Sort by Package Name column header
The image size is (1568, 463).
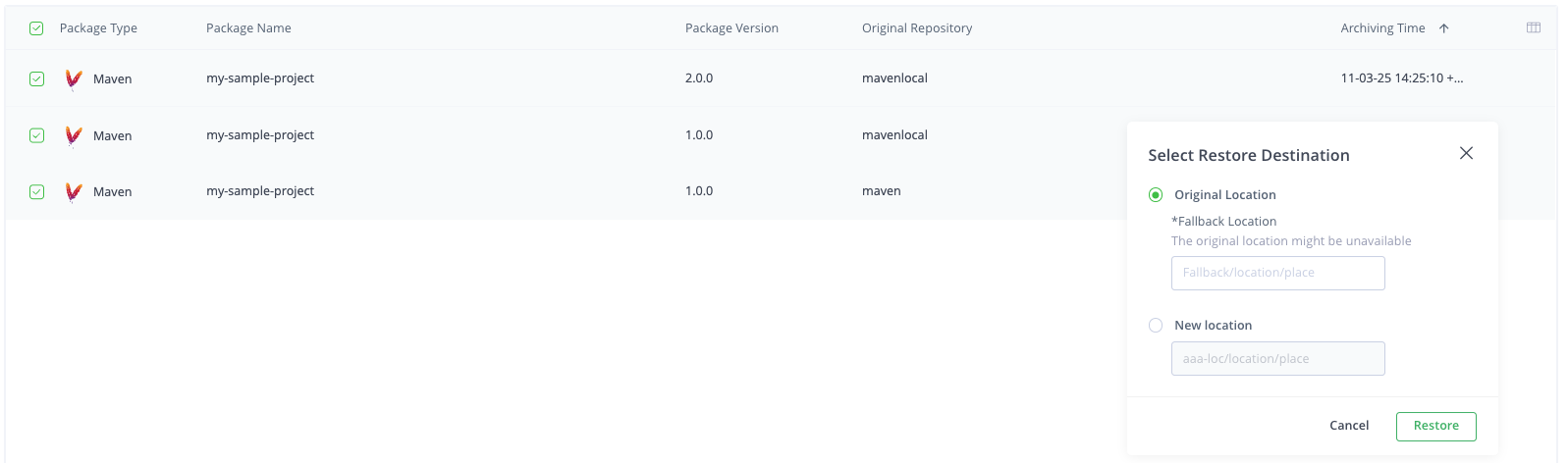[x=248, y=28]
